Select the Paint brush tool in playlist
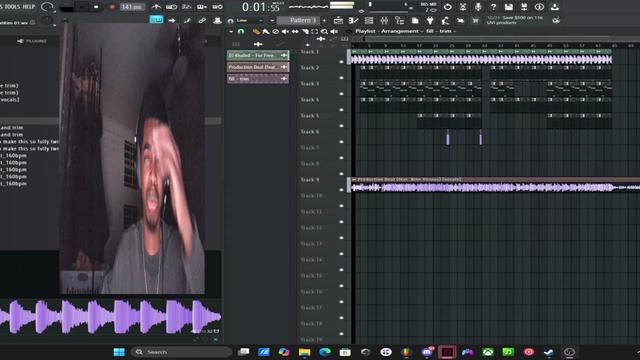Screen dimensions: 640x360 pos(266,31)
